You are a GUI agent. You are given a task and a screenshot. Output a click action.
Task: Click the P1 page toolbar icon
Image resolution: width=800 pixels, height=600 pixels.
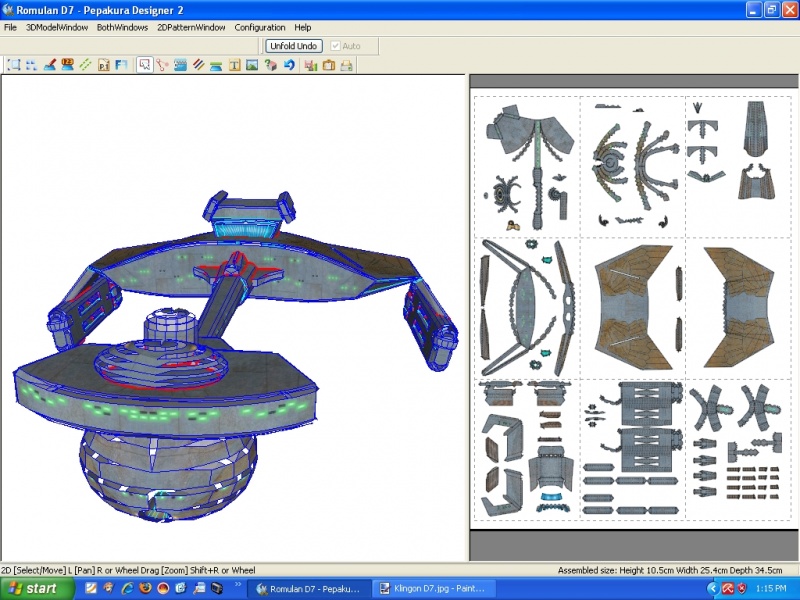pos(104,65)
